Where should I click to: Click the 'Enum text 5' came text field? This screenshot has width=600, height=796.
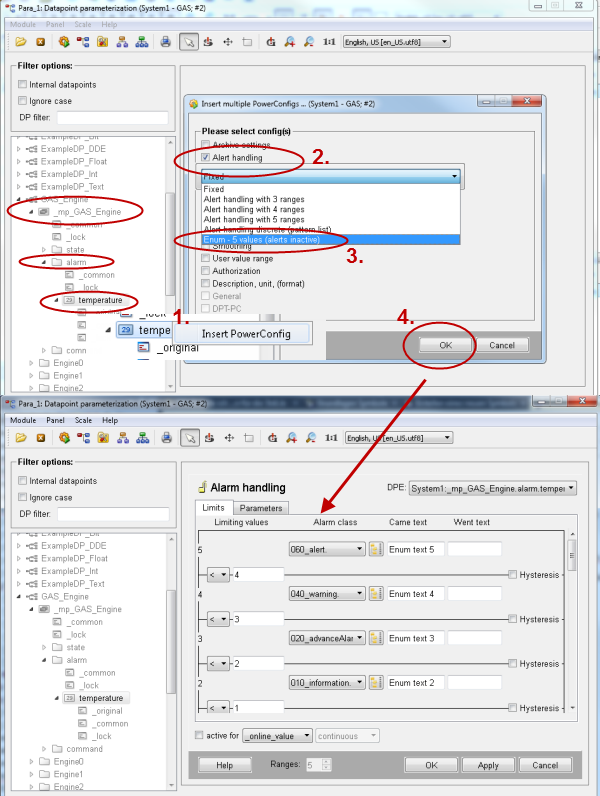[414, 549]
